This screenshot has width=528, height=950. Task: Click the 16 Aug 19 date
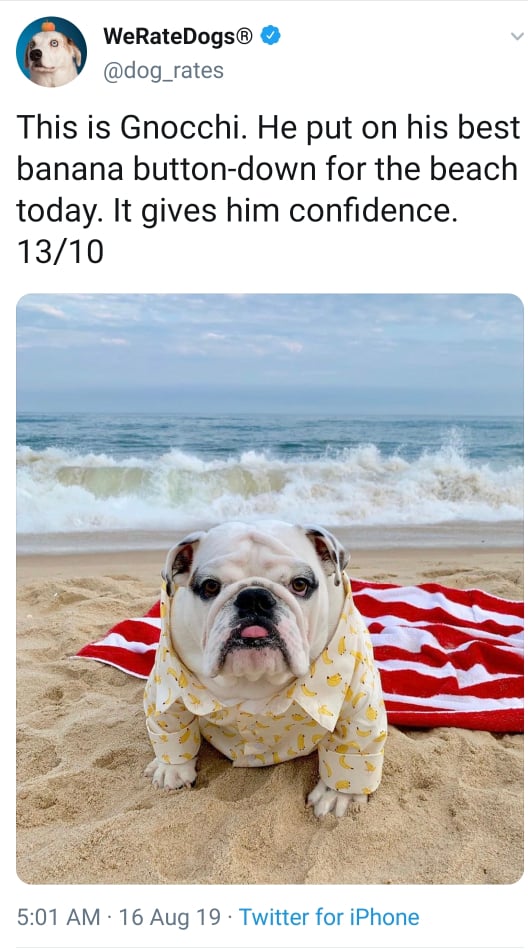170,917
